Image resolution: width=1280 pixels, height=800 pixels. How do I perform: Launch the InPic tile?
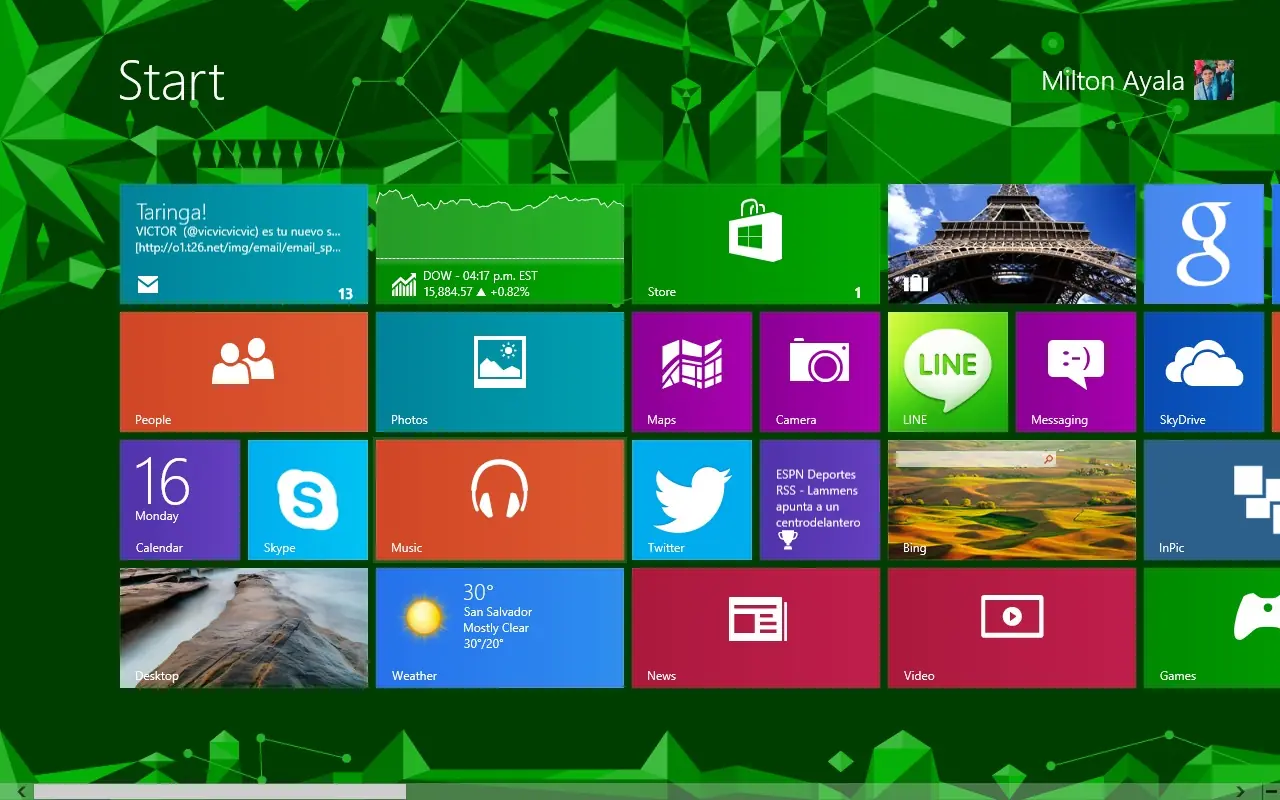(x=1212, y=500)
